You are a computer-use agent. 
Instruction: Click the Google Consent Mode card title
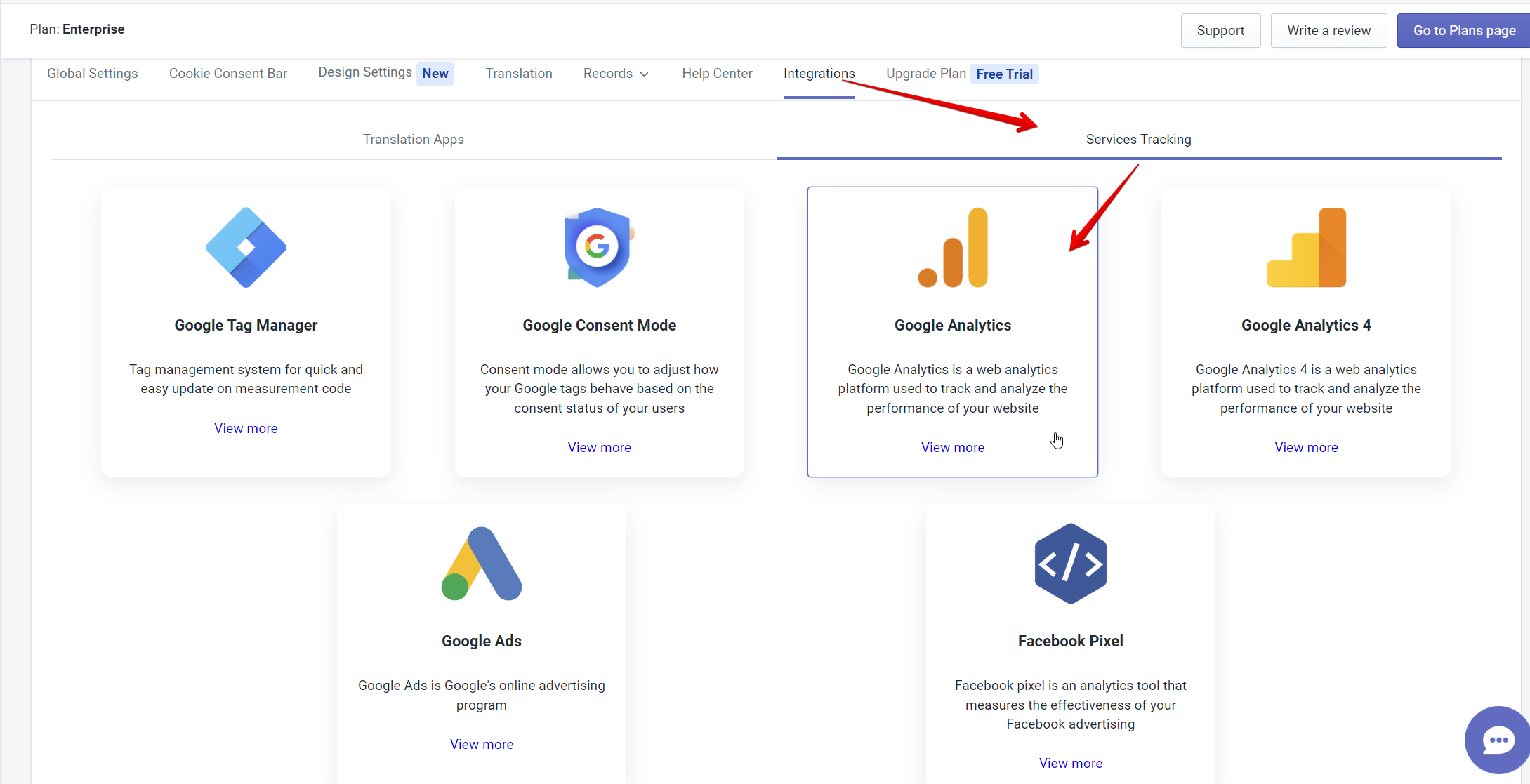click(600, 326)
